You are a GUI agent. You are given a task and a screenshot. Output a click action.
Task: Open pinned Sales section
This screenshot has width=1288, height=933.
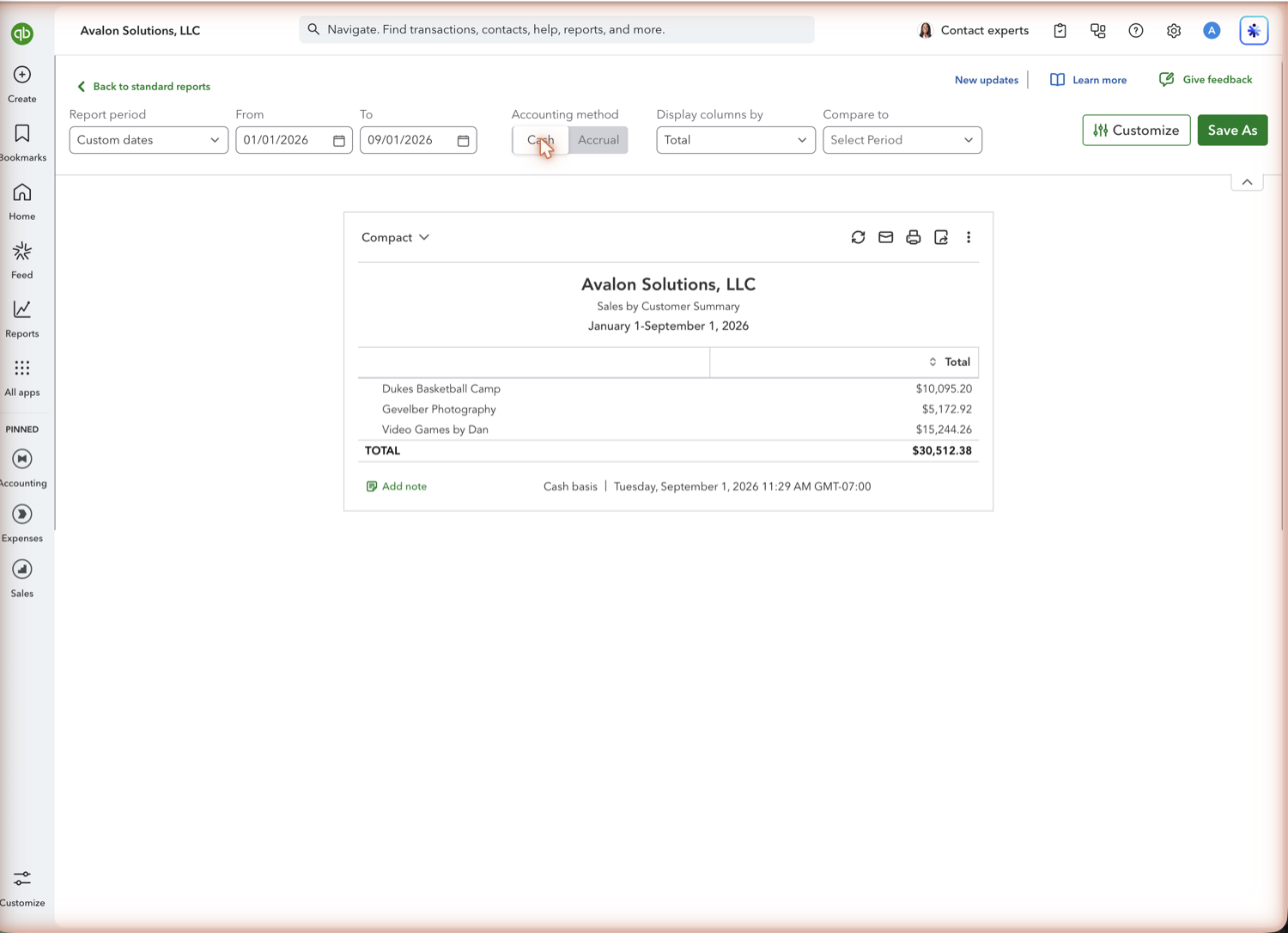coord(22,578)
